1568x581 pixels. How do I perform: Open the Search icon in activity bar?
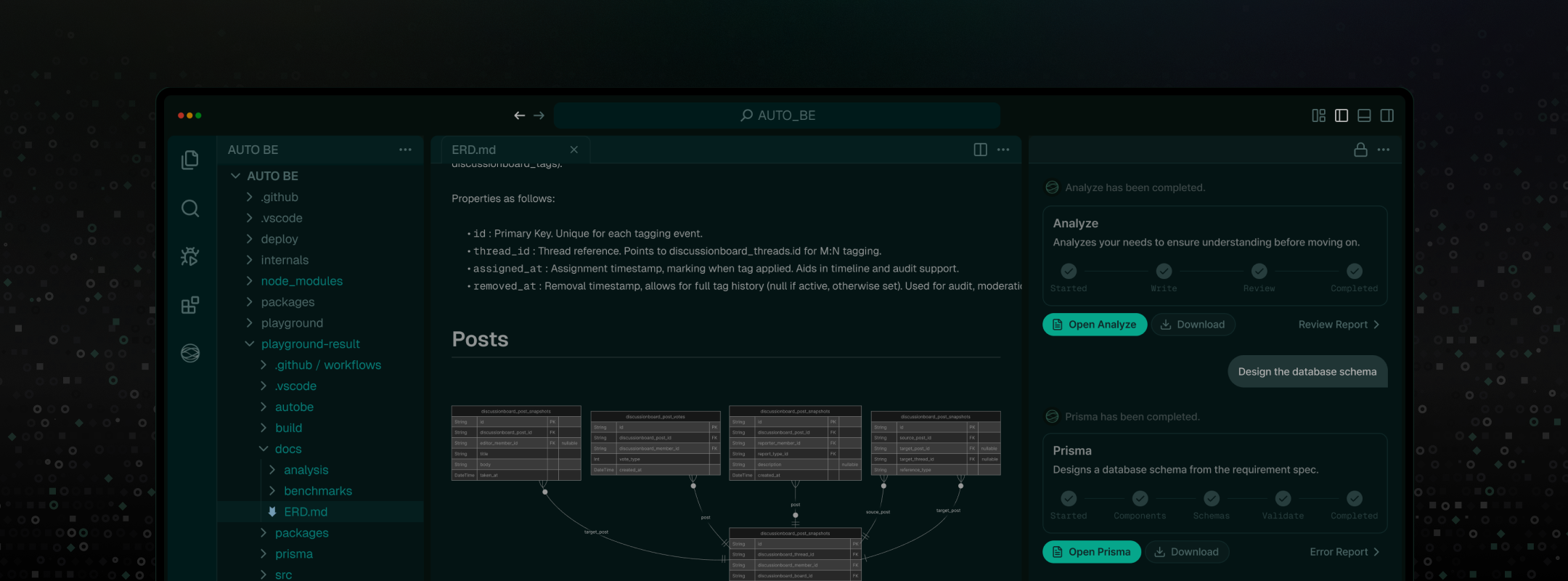pyautogui.click(x=190, y=208)
